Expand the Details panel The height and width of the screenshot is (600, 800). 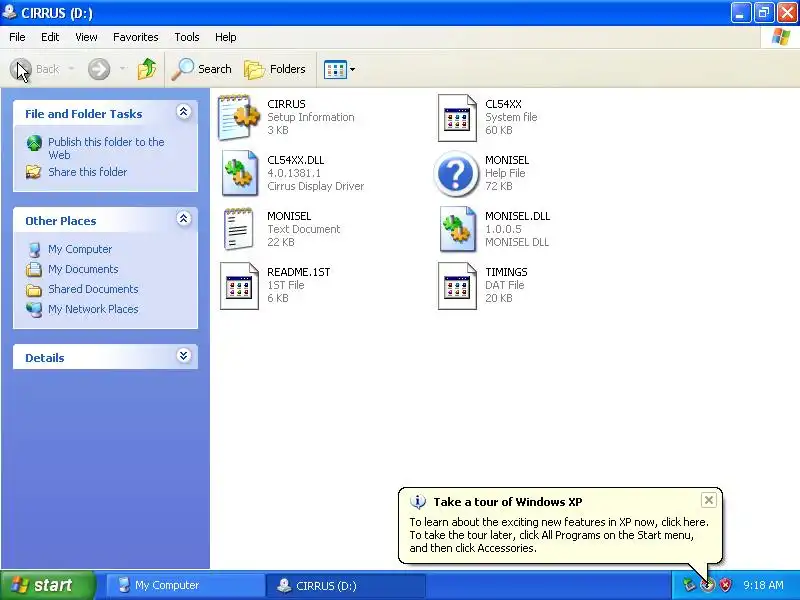click(184, 356)
